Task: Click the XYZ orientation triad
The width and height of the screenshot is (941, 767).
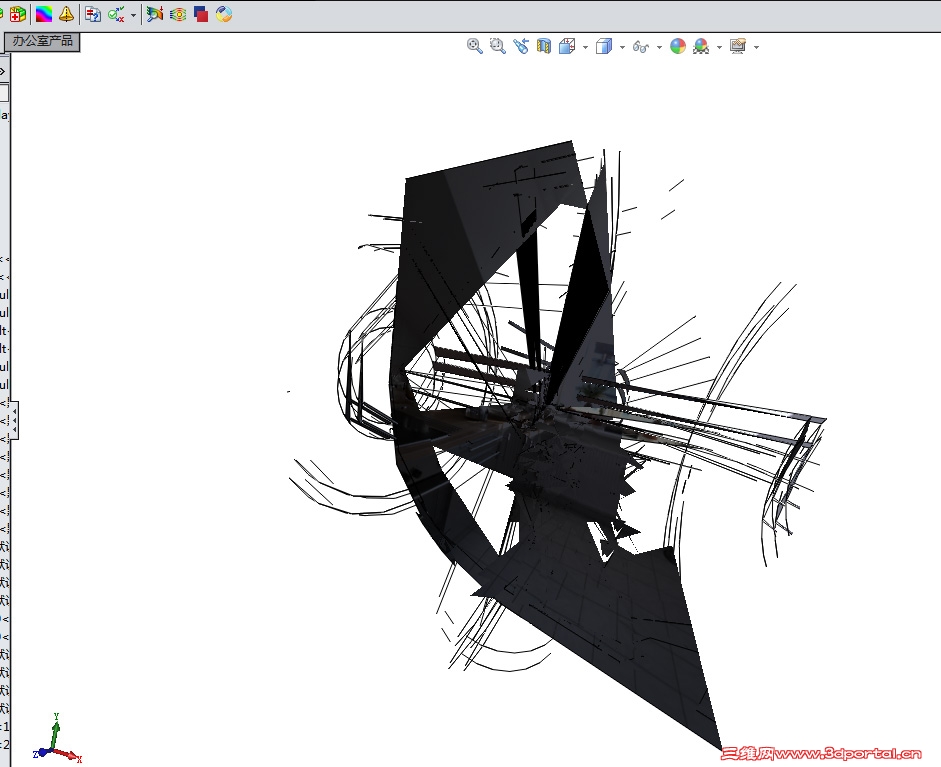Action: [x=56, y=738]
